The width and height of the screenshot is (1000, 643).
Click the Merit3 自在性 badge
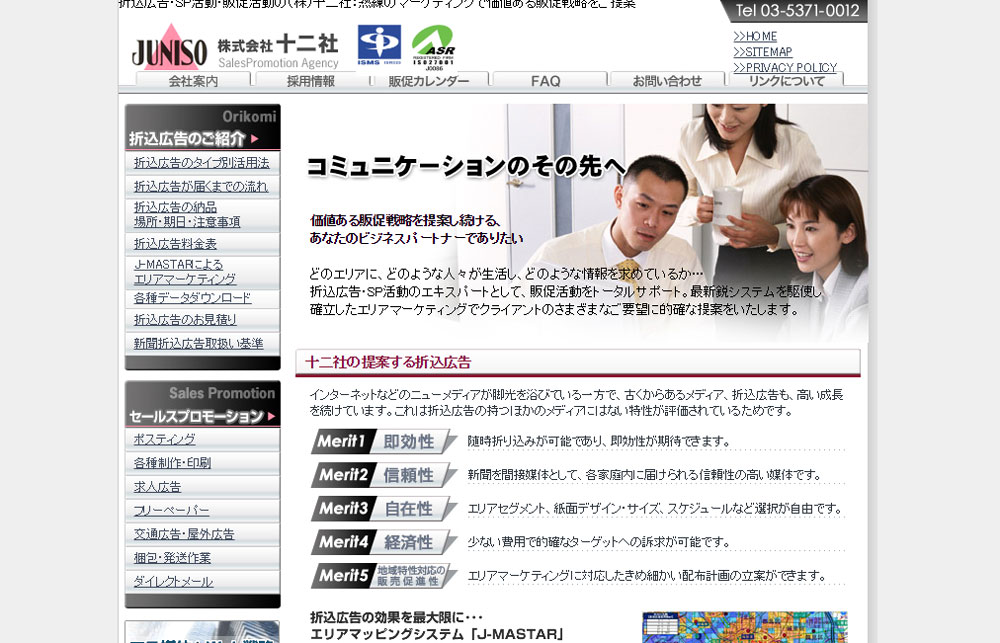(x=383, y=509)
